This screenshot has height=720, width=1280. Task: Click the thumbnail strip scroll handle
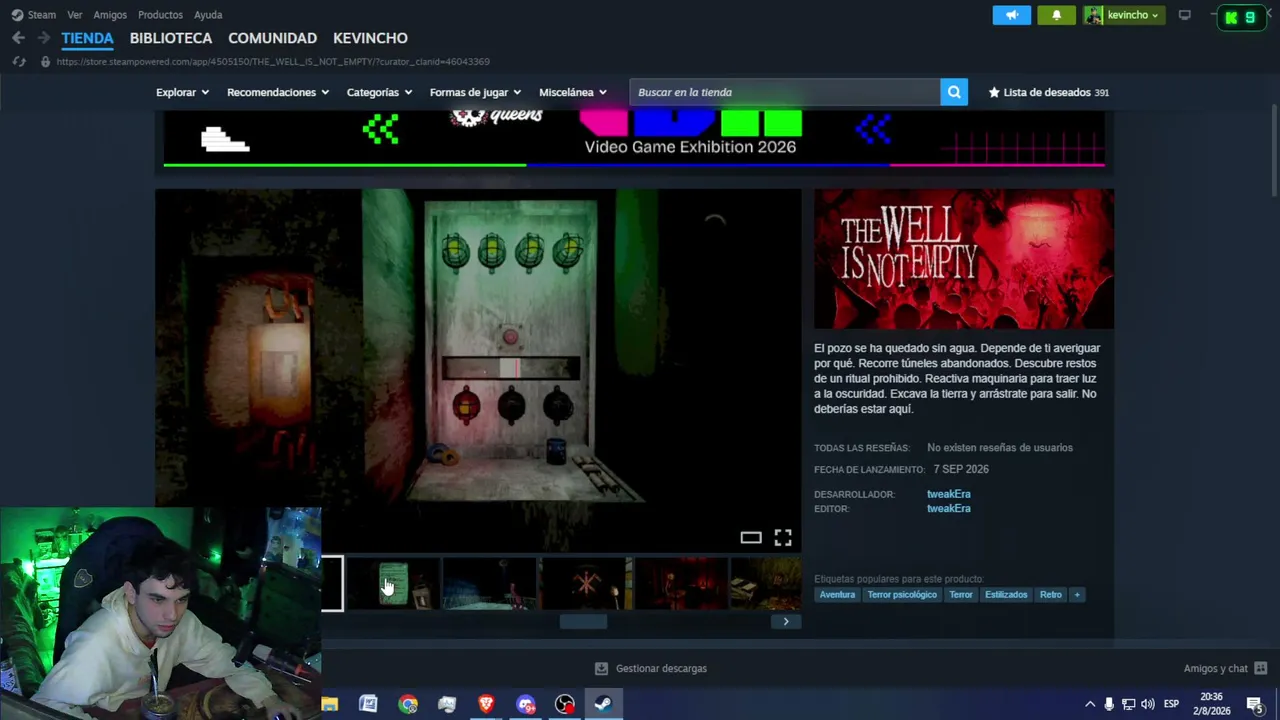pos(583,621)
